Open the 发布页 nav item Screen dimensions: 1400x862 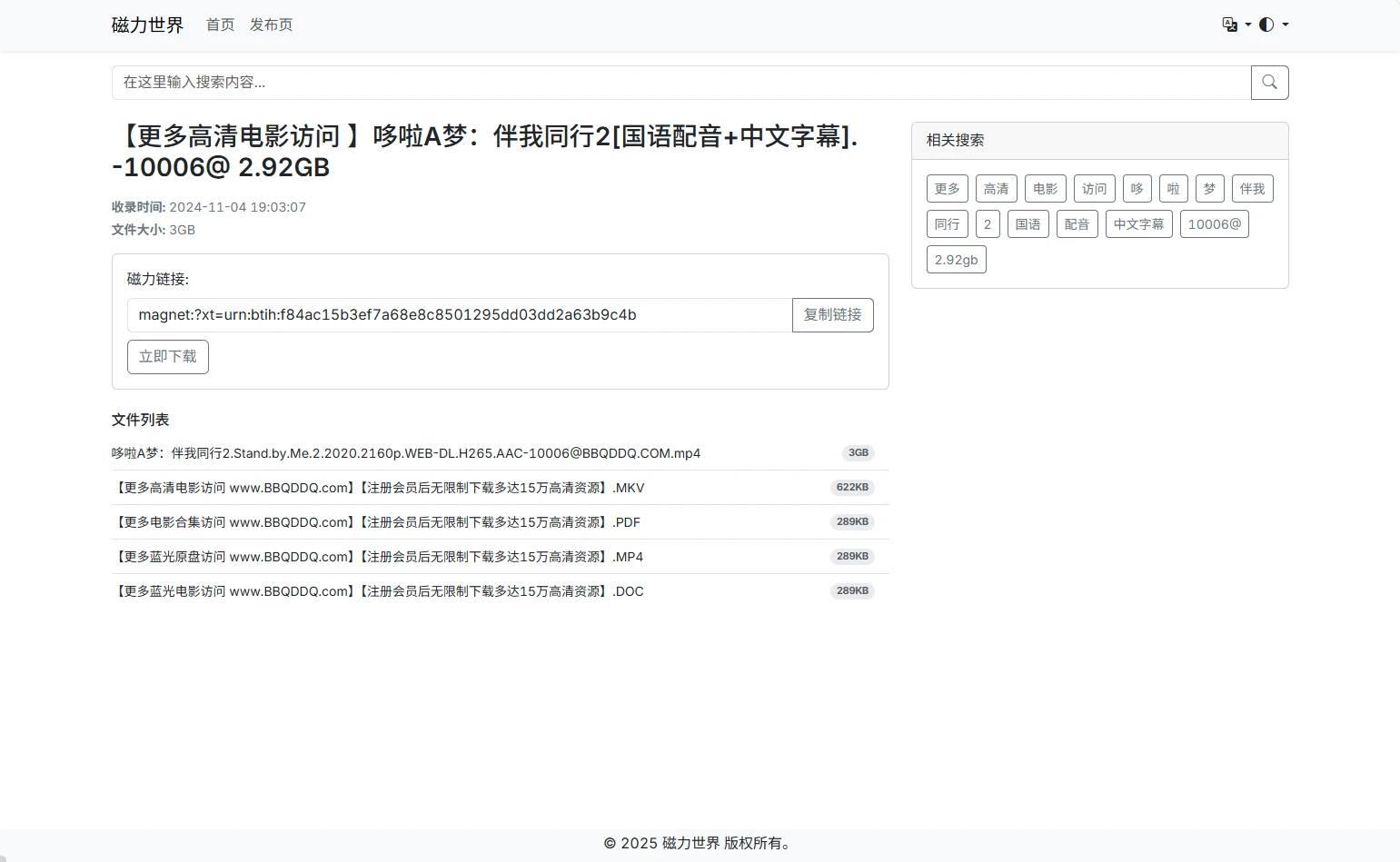[271, 25]
